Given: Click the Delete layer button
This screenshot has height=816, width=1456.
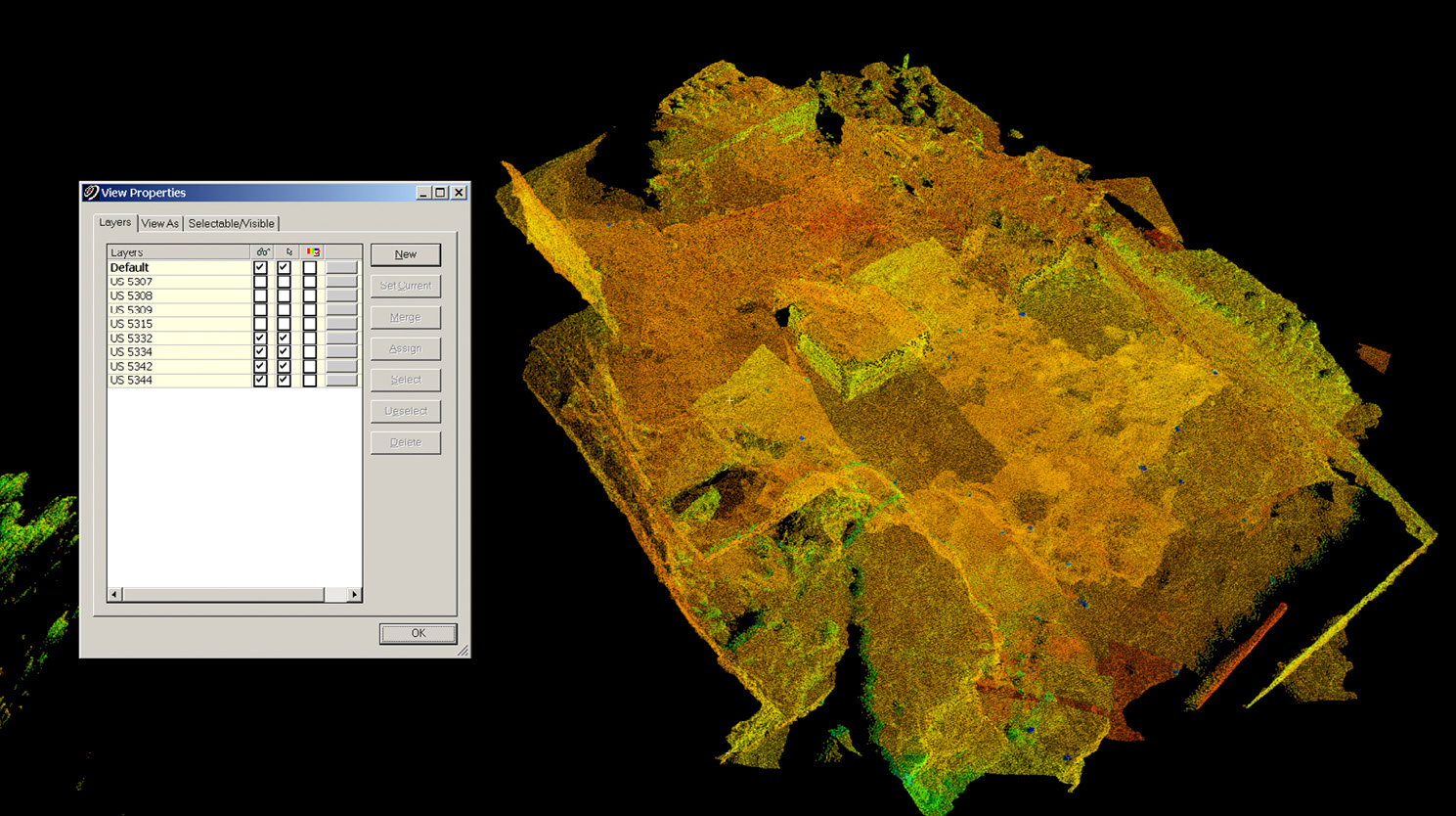Looking at the screenshot, I should click(406, 442).
